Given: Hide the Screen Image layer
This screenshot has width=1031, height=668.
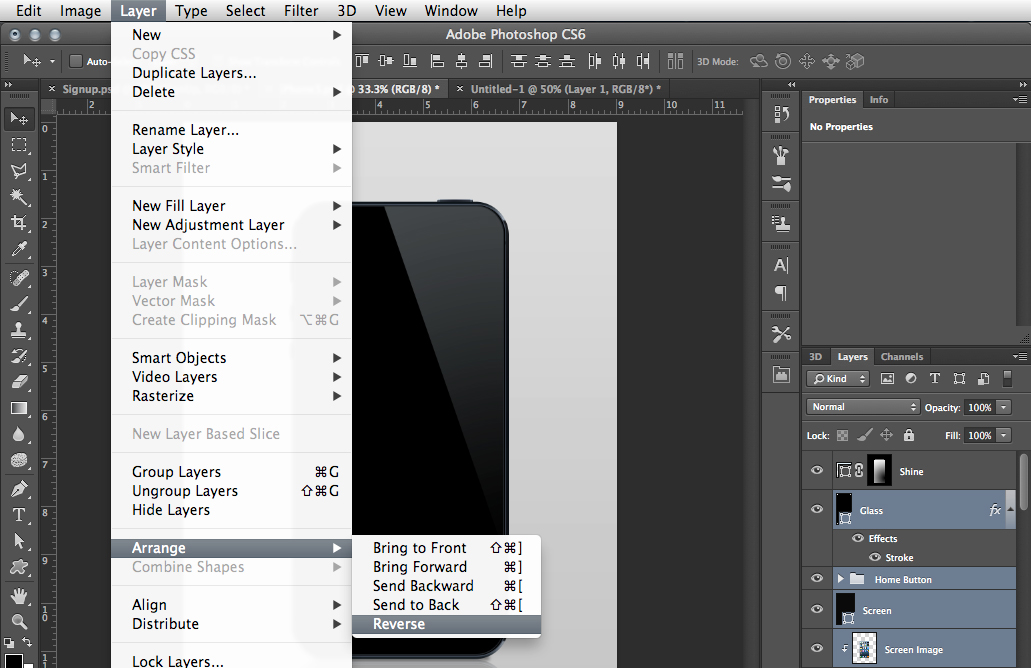Looking at the screenshot, I should [x=817, y=648].
